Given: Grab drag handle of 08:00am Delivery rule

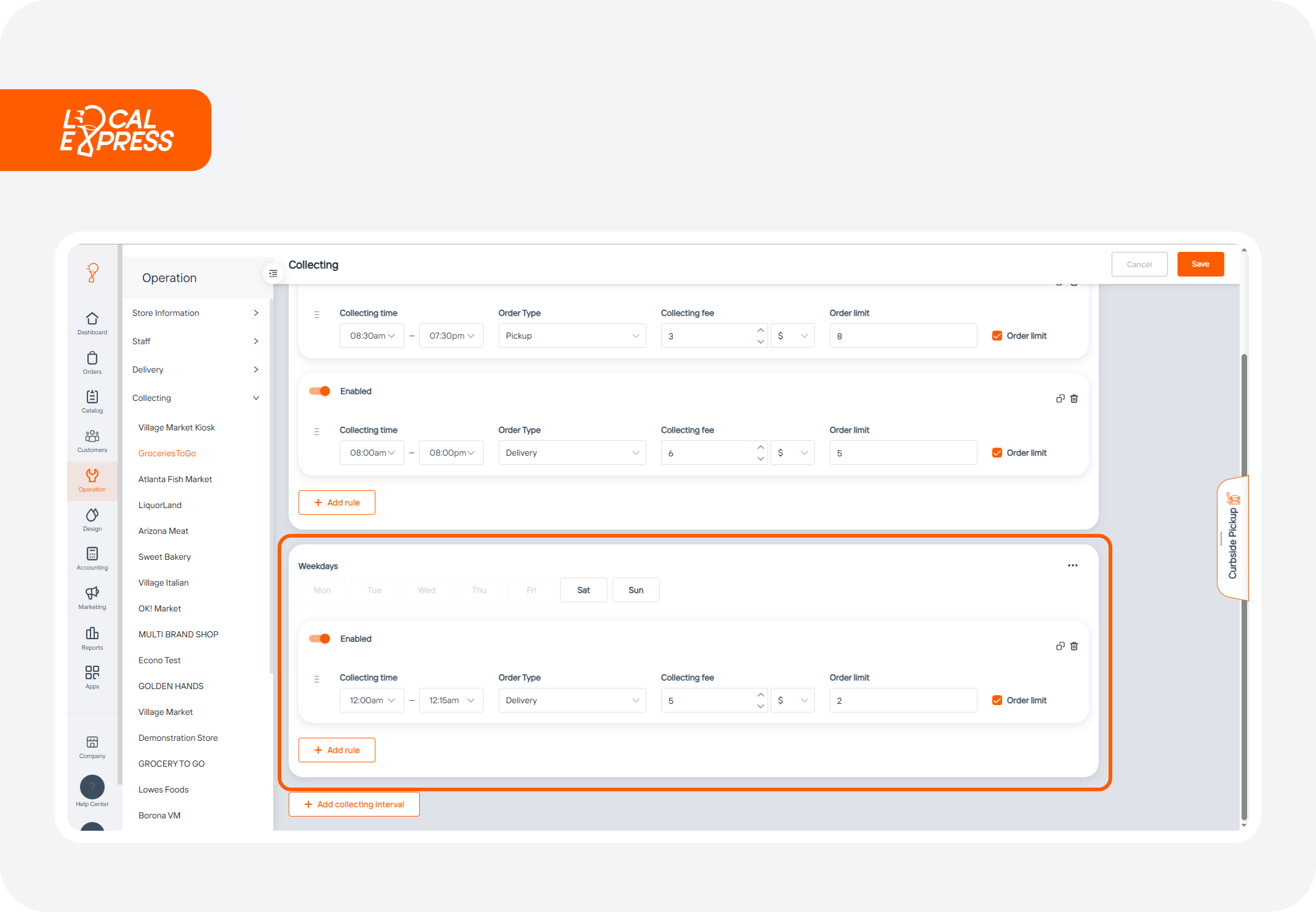Looking at the screenshot, I should [316, 432].
